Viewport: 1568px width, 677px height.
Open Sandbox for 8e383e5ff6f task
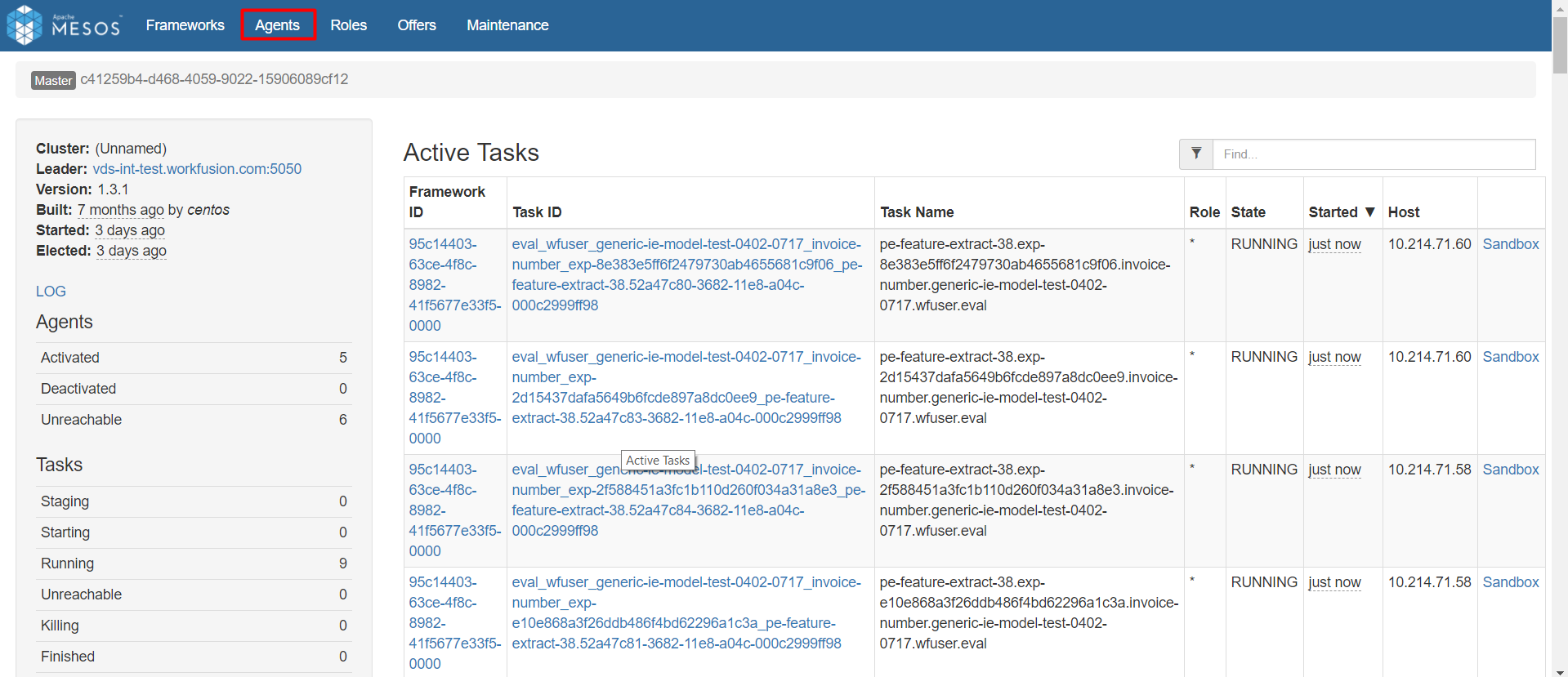click(x=1511, y=244)
